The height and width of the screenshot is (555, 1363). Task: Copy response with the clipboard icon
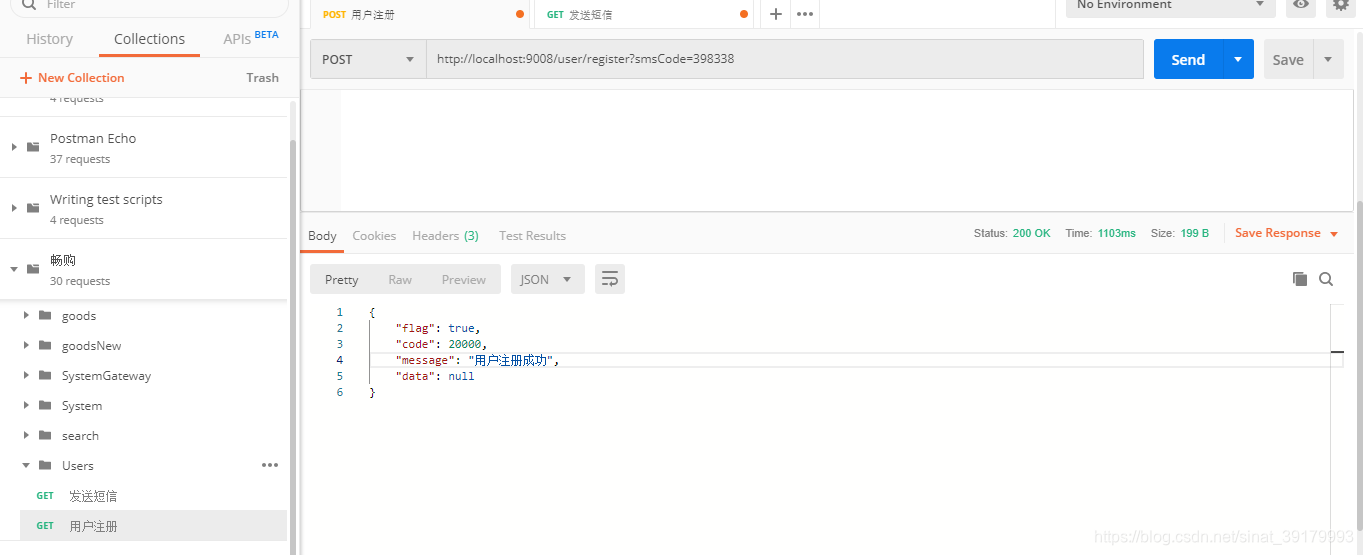coord(1300,280)
